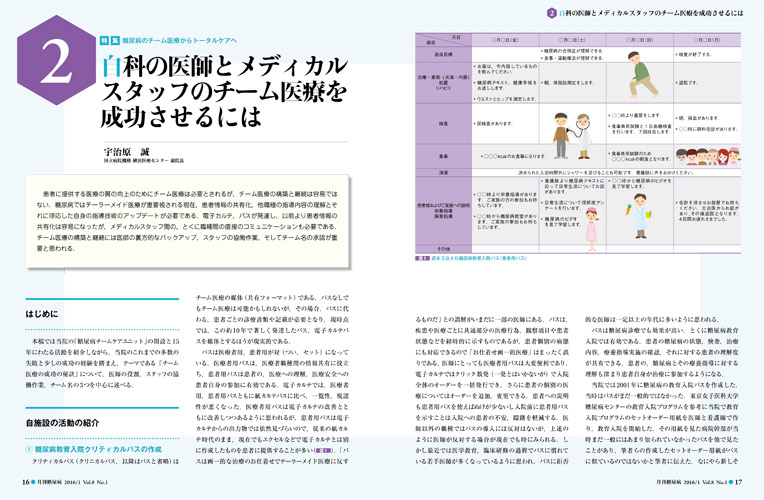Click the purple 図1 label beside the figure caption

422,258
